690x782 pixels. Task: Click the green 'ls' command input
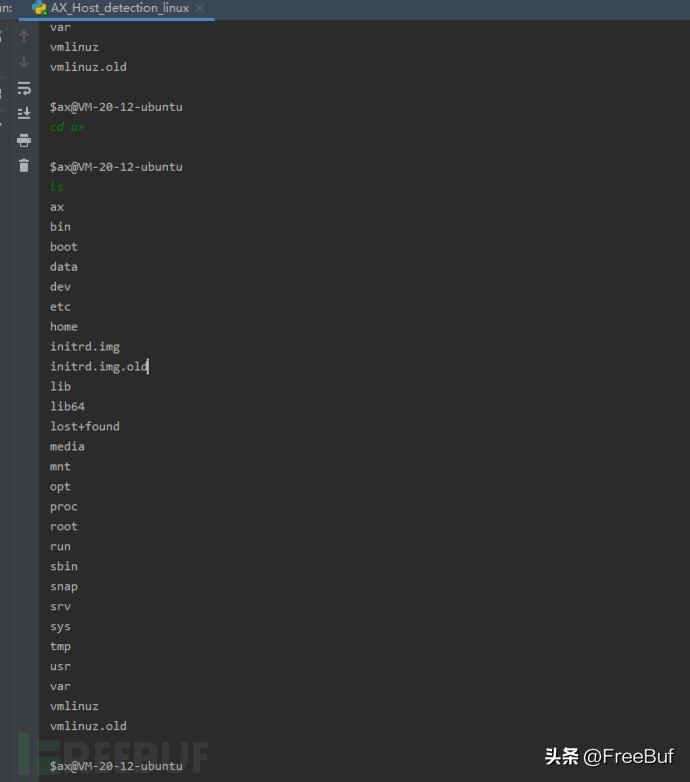click(x=56, y=187)
